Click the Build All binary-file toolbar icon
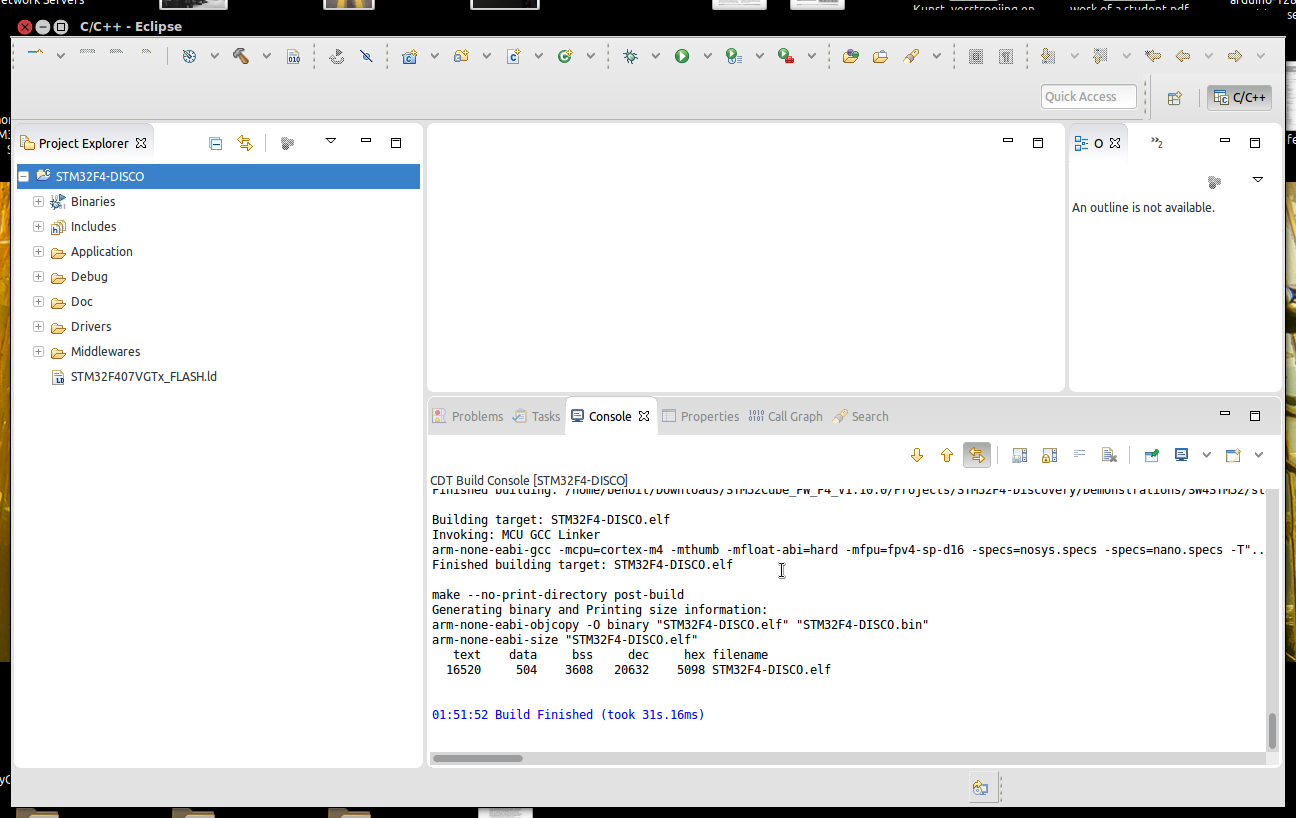The height and width of the screenshot is (818, 1296). tap(293, 56)
